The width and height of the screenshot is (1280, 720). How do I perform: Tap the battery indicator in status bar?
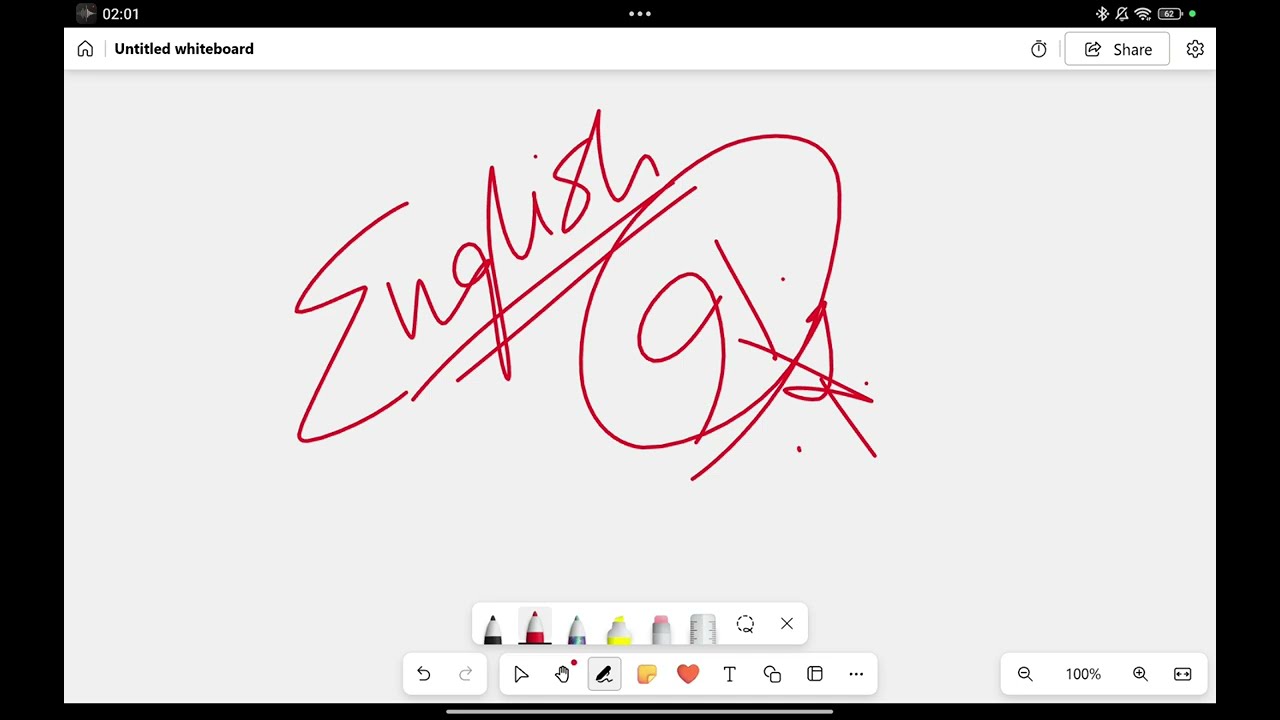point(1172,14)
